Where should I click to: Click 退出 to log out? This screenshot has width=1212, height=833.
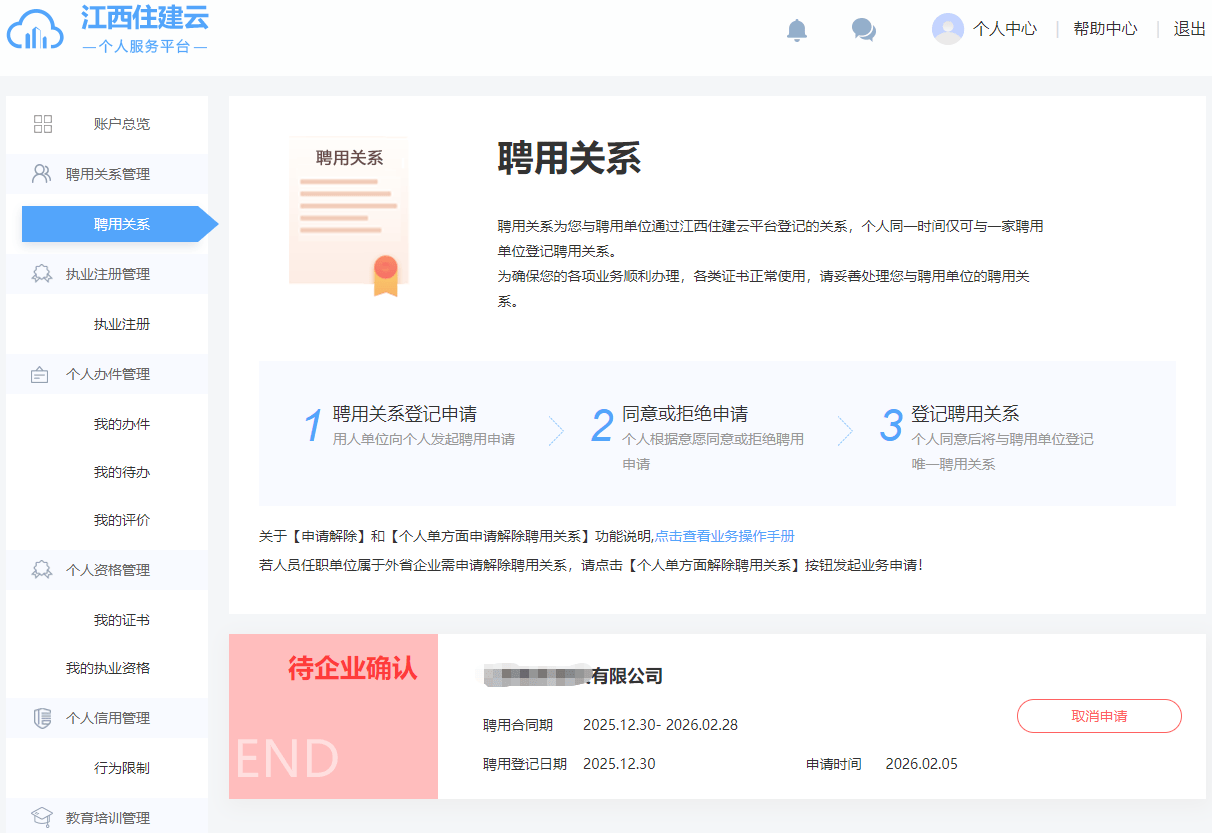pyautogui.click(x=1188, y=29)
